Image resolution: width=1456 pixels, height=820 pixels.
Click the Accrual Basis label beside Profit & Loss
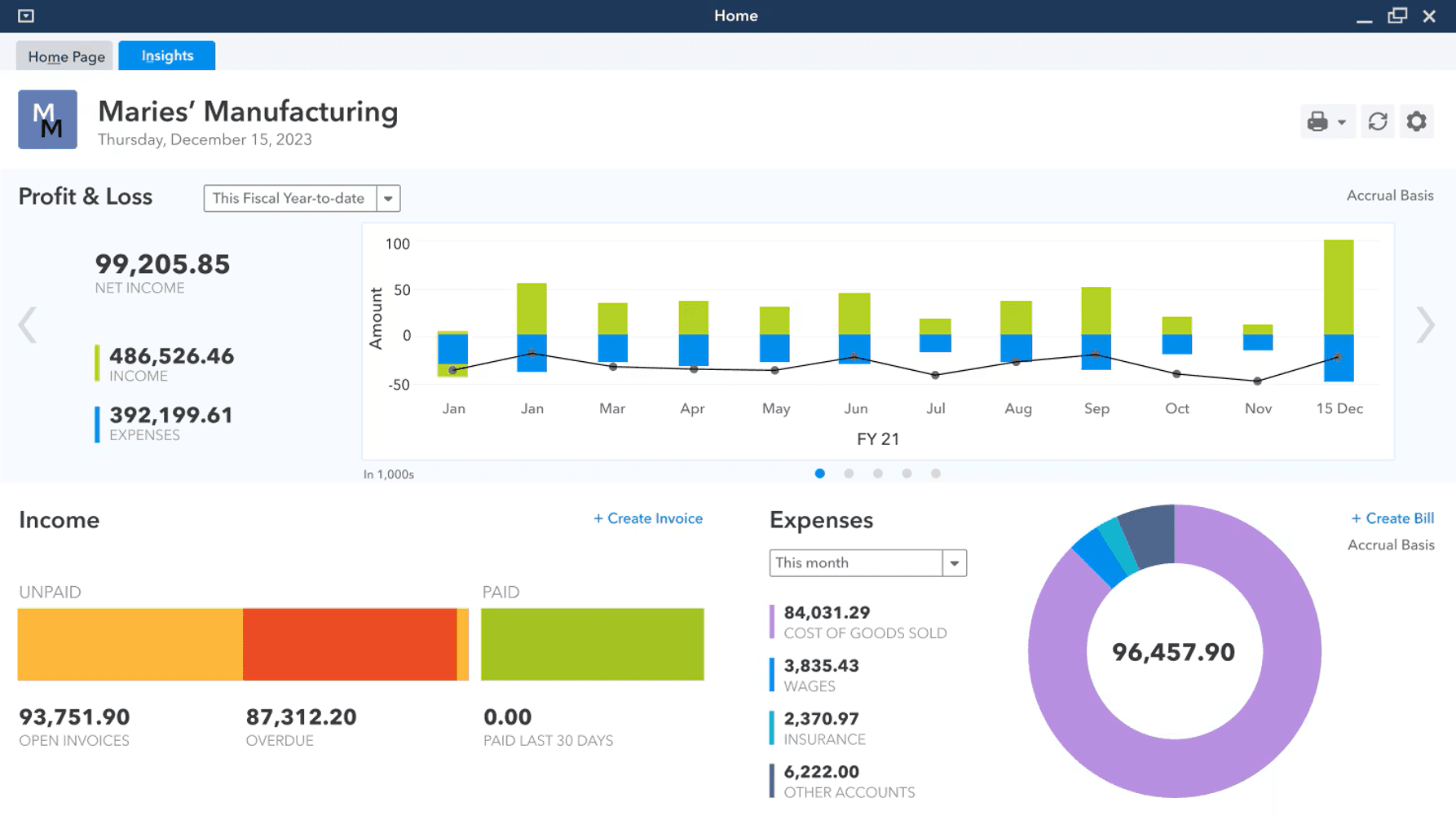(1390, 196)
